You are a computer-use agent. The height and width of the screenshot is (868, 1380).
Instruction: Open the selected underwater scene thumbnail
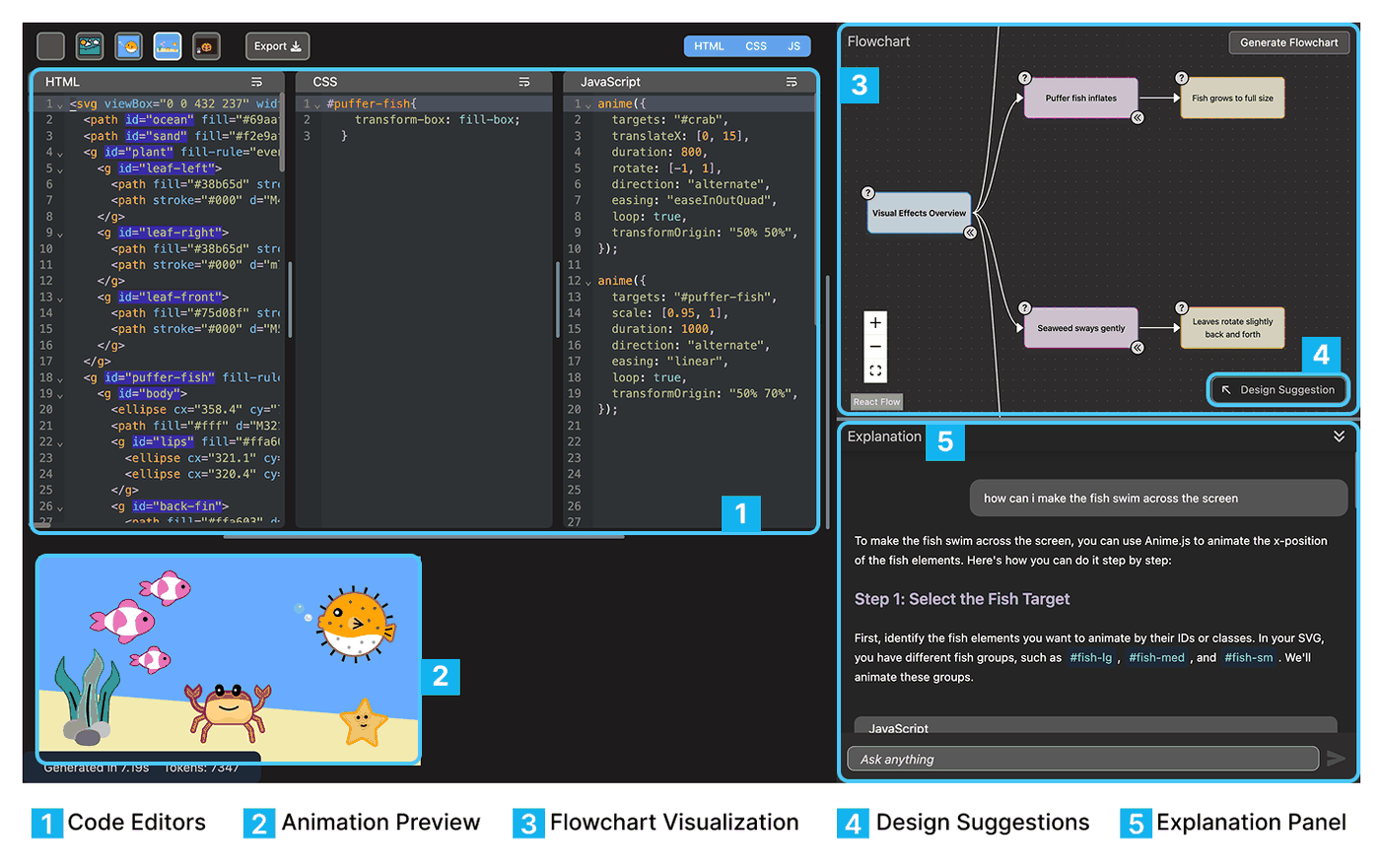[x=168, y=46]
